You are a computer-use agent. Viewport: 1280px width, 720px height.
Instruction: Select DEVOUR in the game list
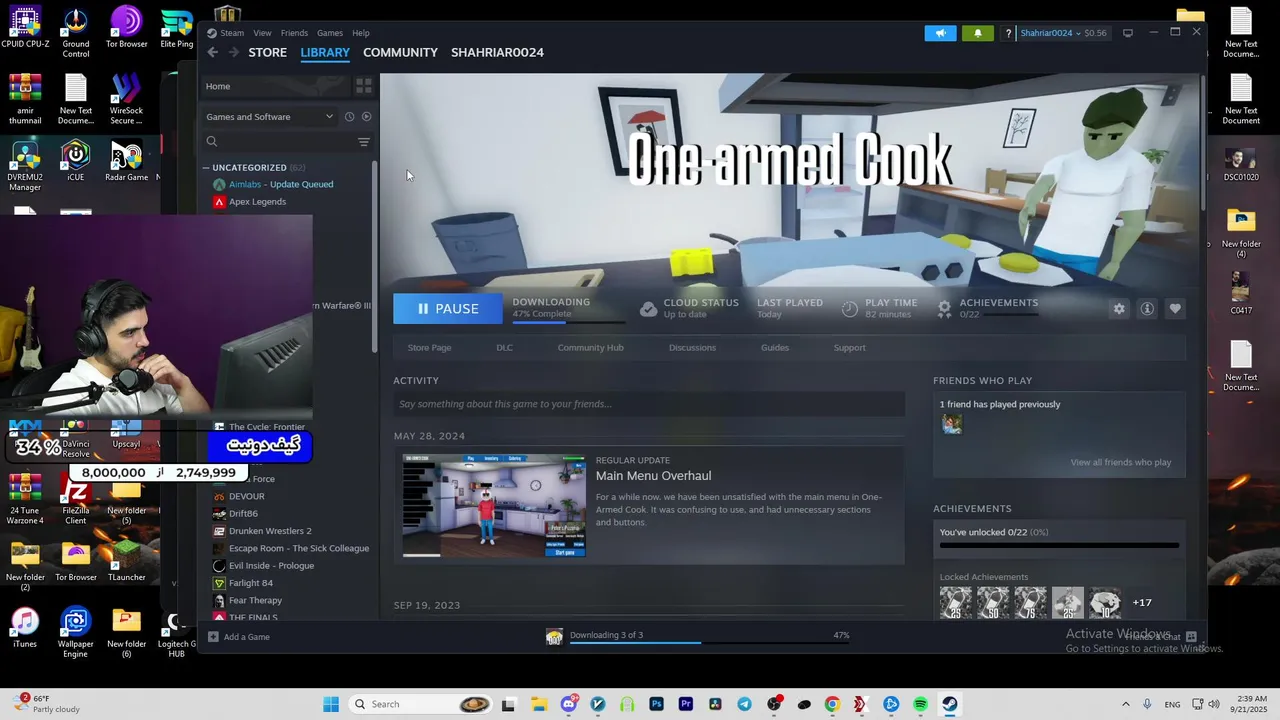coord(246,496)
